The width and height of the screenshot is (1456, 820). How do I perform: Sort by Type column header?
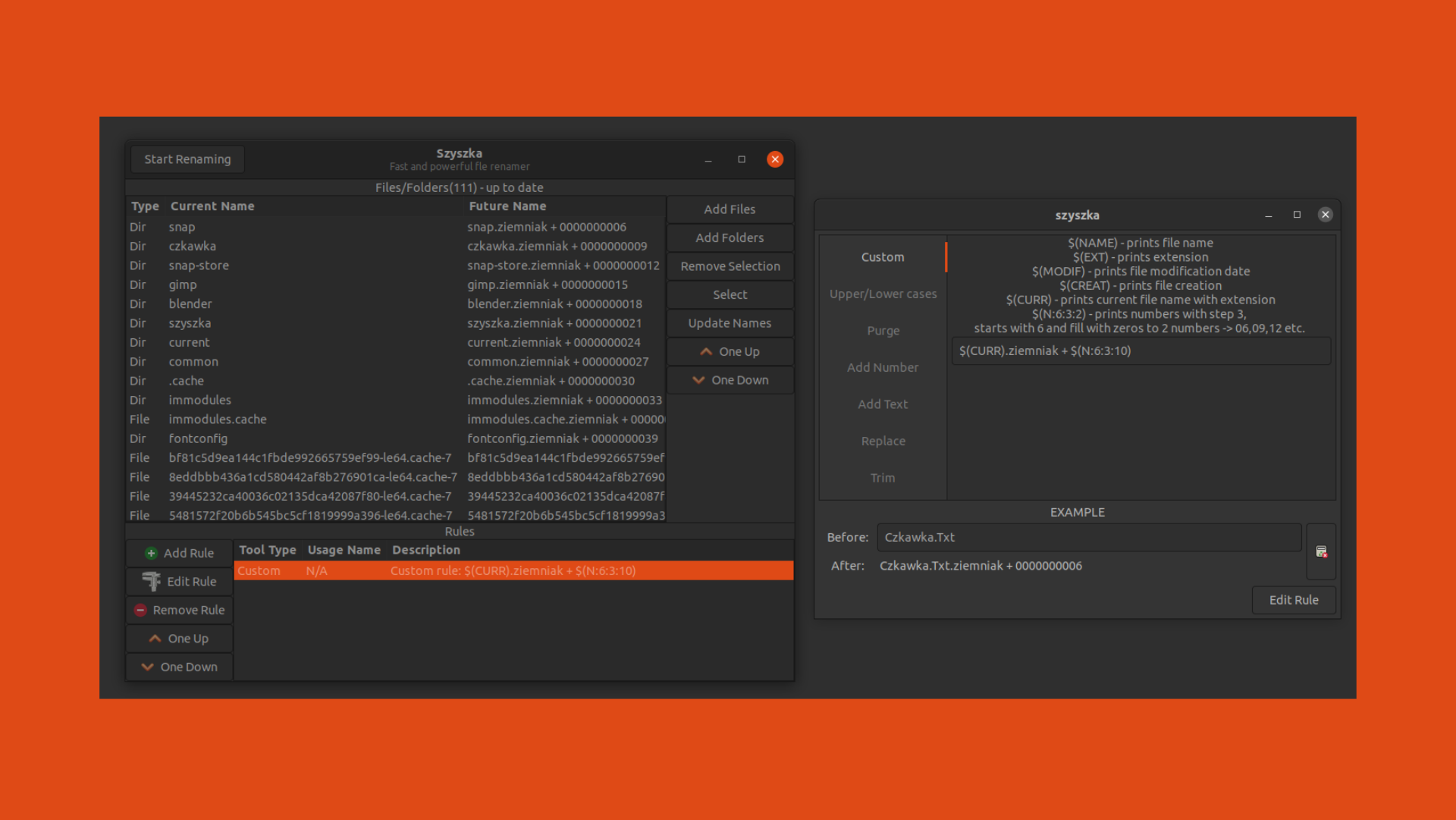(145, 206)
